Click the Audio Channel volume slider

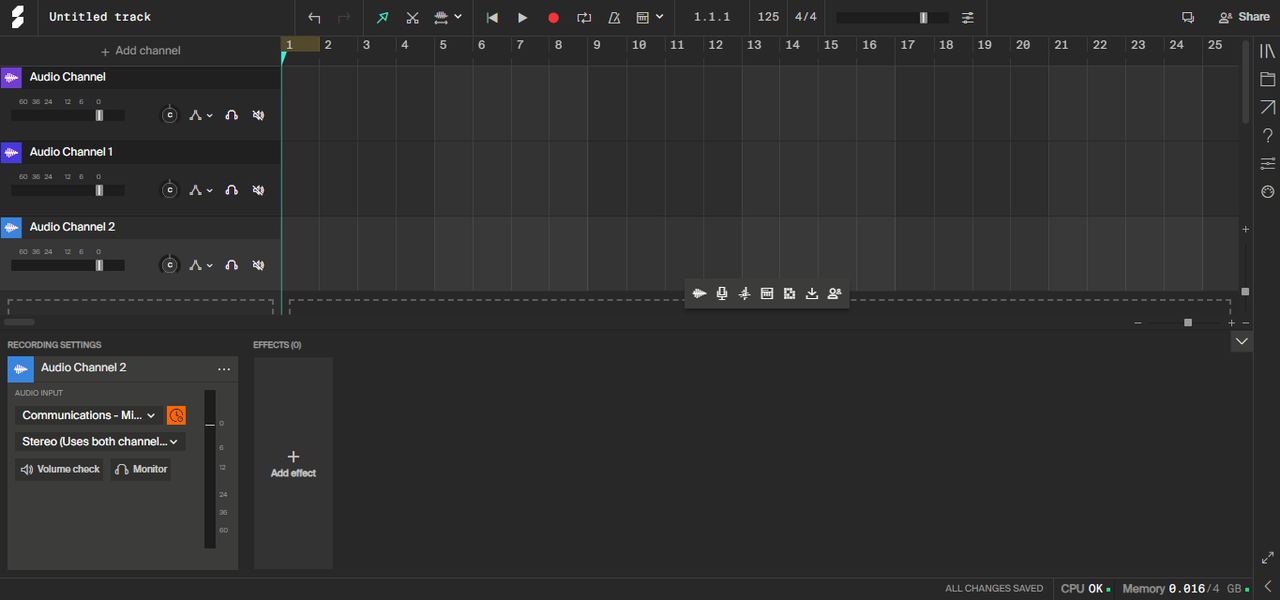click(x=68, y=115)
